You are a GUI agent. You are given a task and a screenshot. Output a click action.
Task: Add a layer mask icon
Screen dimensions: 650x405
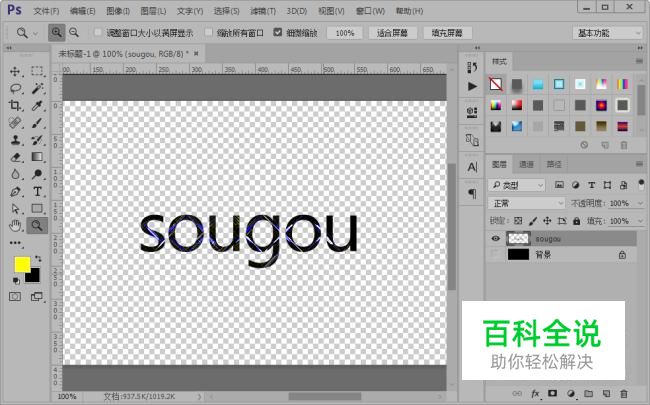pos(552,393)
